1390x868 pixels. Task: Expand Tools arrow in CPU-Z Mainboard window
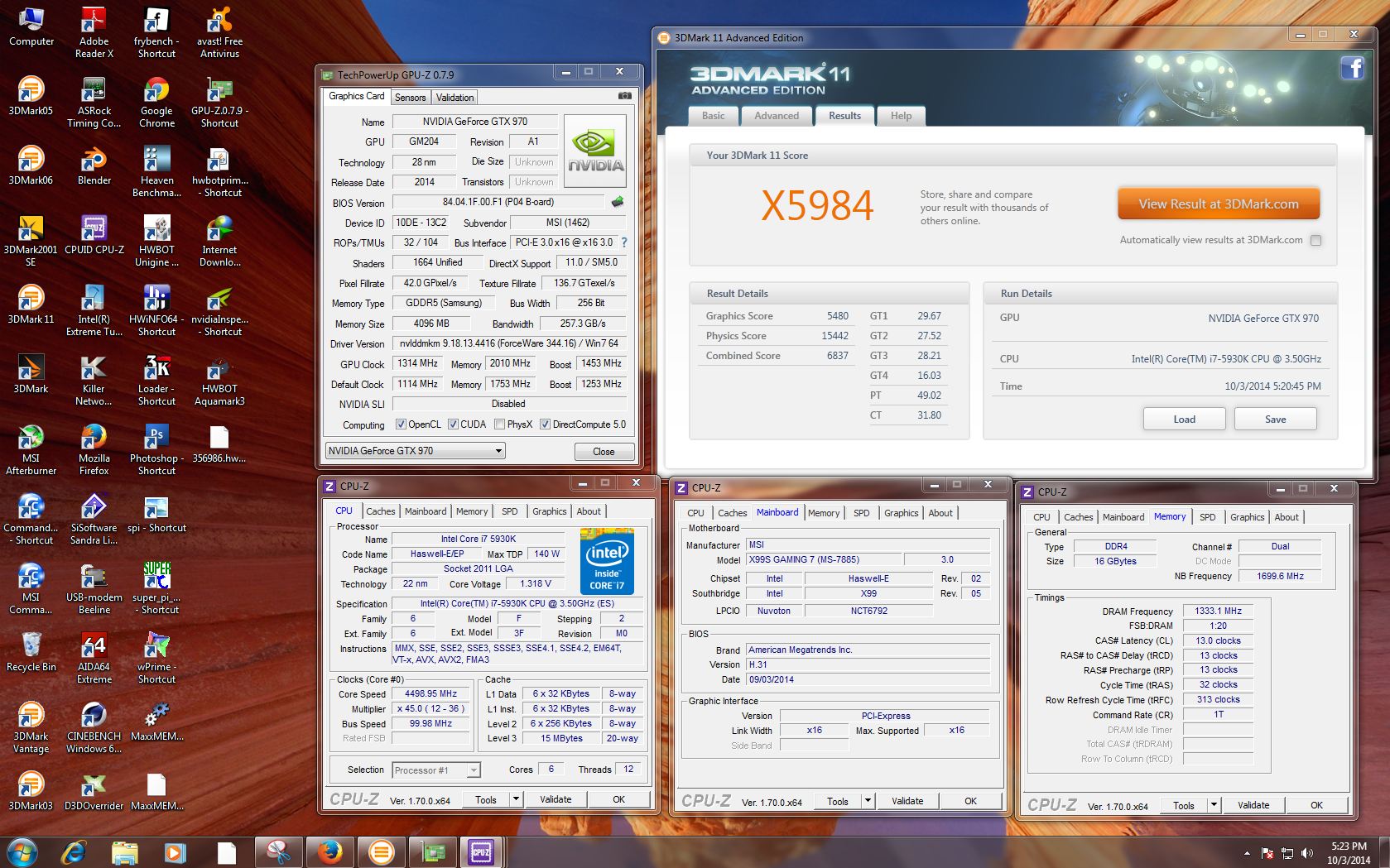click(x=868, y=801)
